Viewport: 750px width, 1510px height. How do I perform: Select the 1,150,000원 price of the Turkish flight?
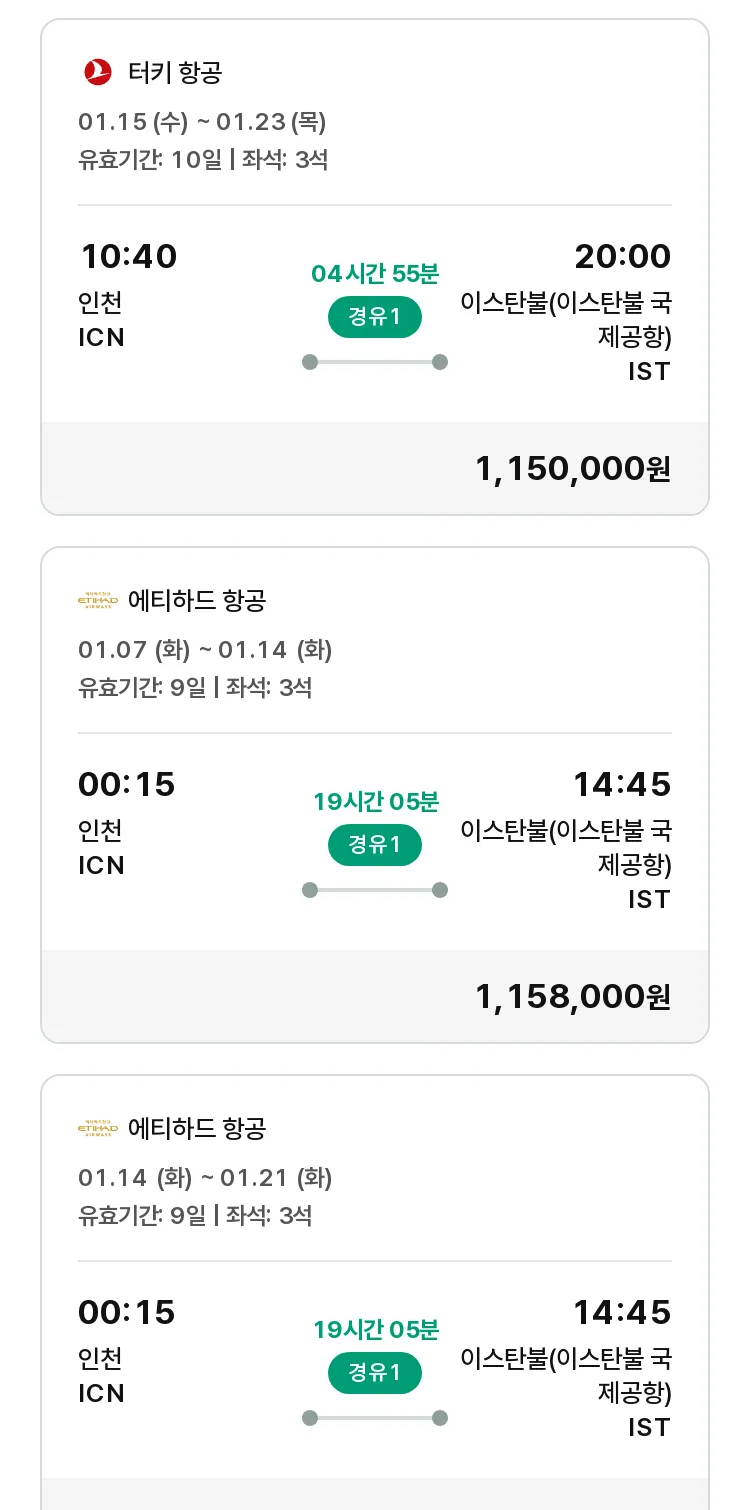pyautogui.click(x=572, y=468)
